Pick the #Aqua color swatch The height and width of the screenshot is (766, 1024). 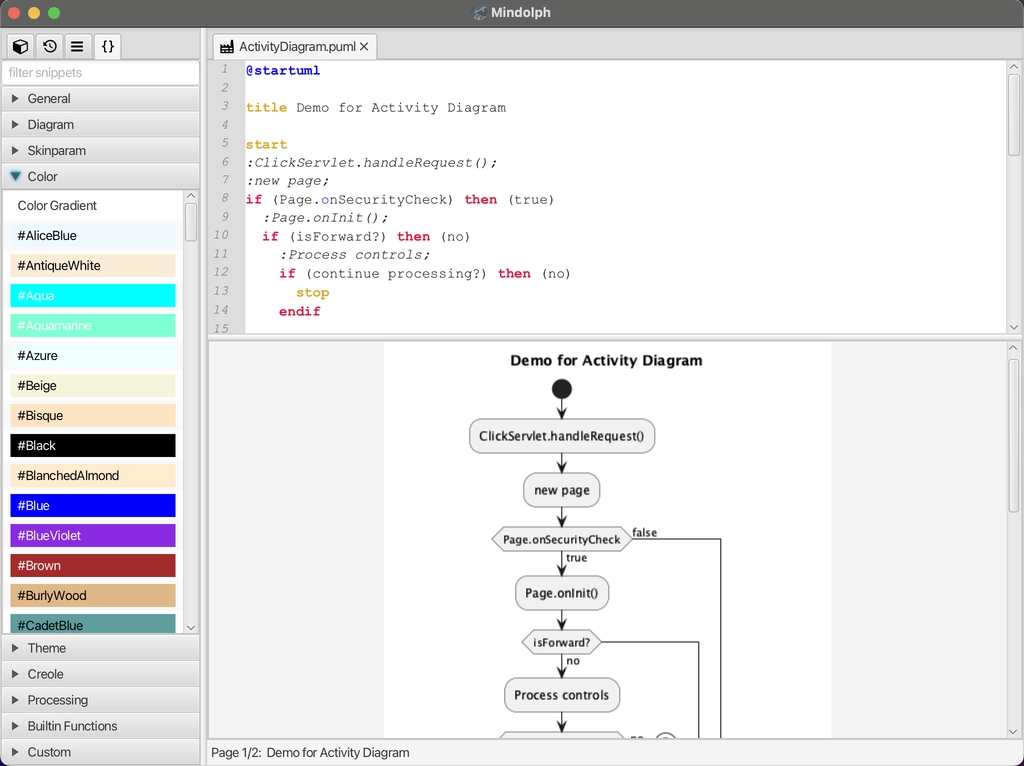coord(93,296)
